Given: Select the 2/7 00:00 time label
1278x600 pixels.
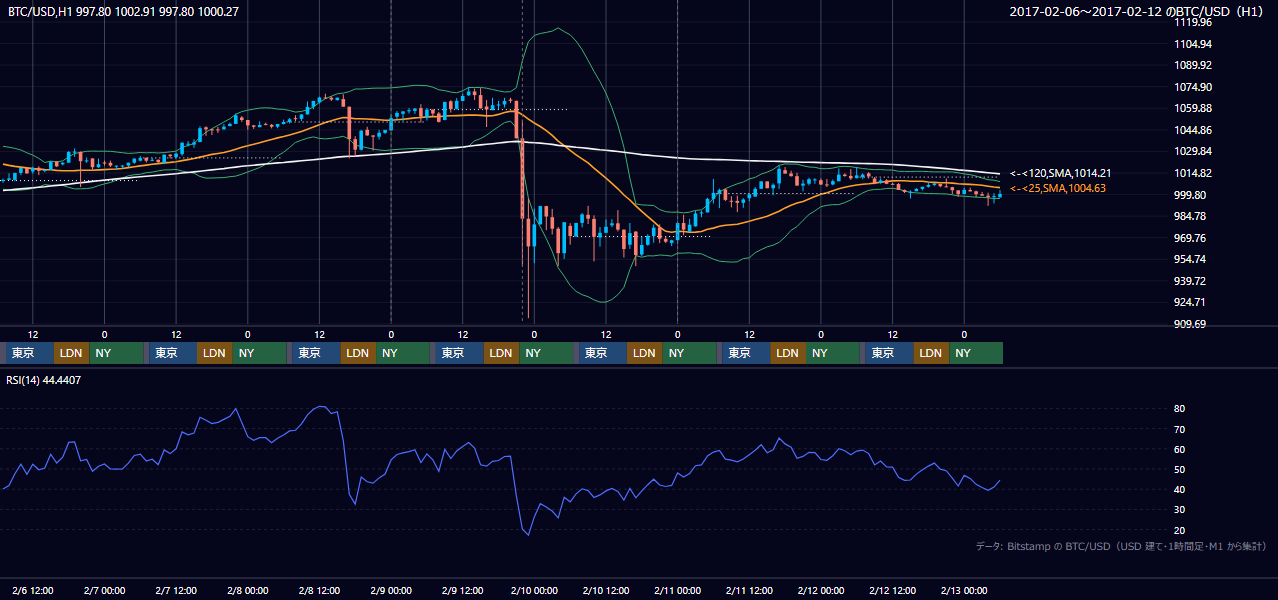Looking at the screenshot, I should pos(104,590).
